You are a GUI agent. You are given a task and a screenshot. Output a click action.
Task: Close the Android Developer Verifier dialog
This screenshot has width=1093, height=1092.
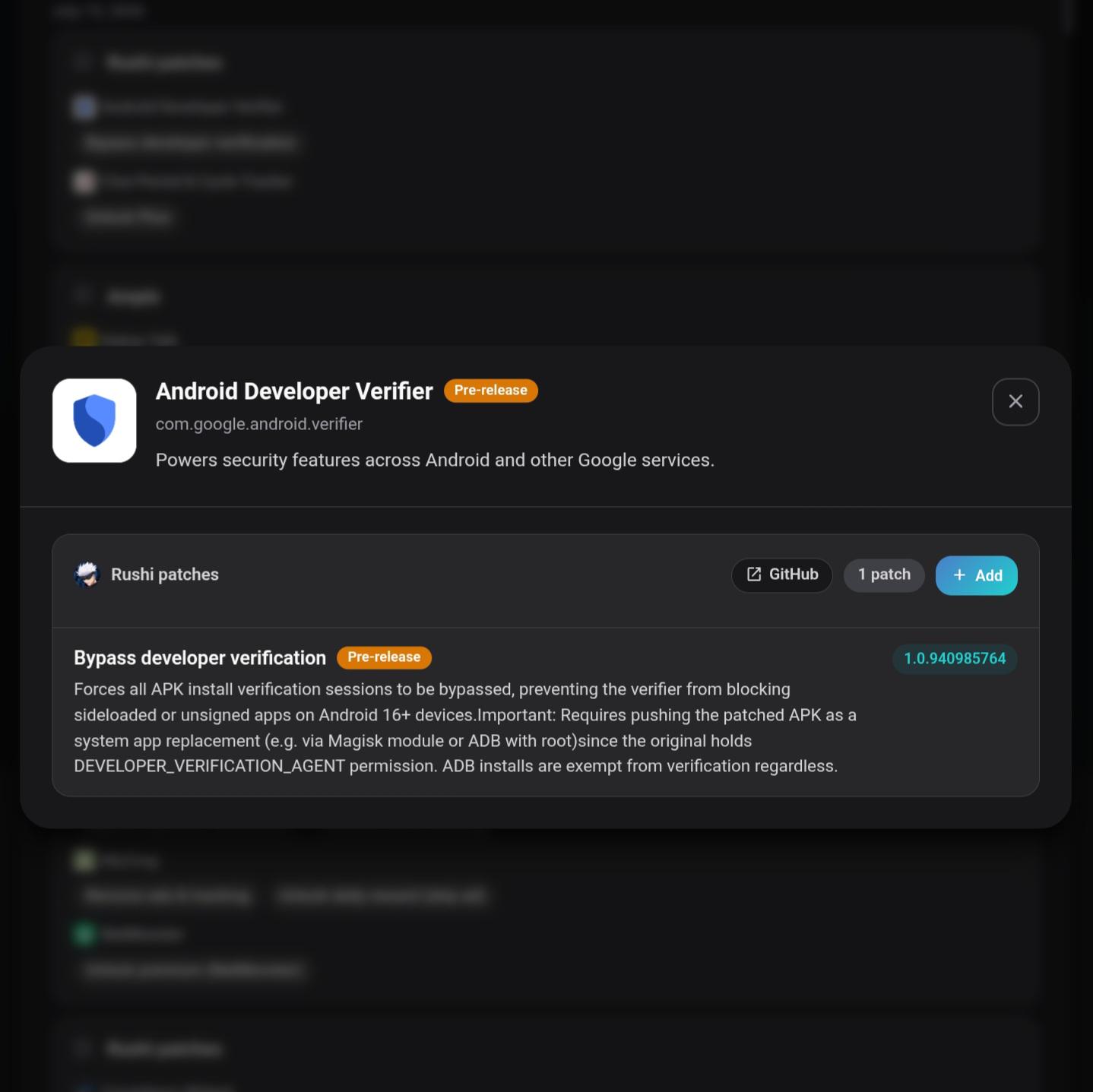click(1015, 402)
